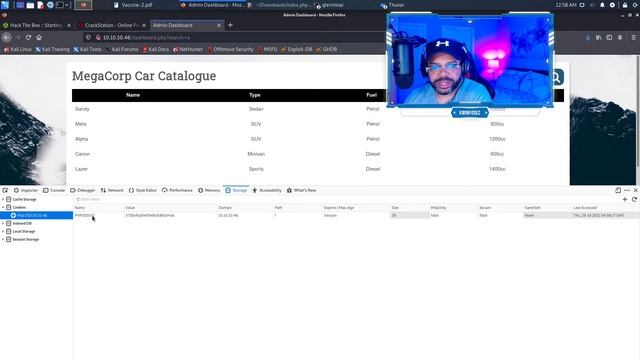Switch to the Thunar taskbar window
Screen dimensions: 640x360
pos(392,5)
